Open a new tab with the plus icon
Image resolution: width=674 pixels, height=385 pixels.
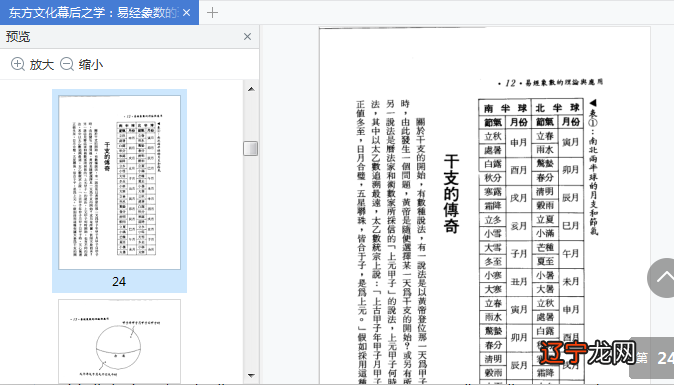point(212,12)
